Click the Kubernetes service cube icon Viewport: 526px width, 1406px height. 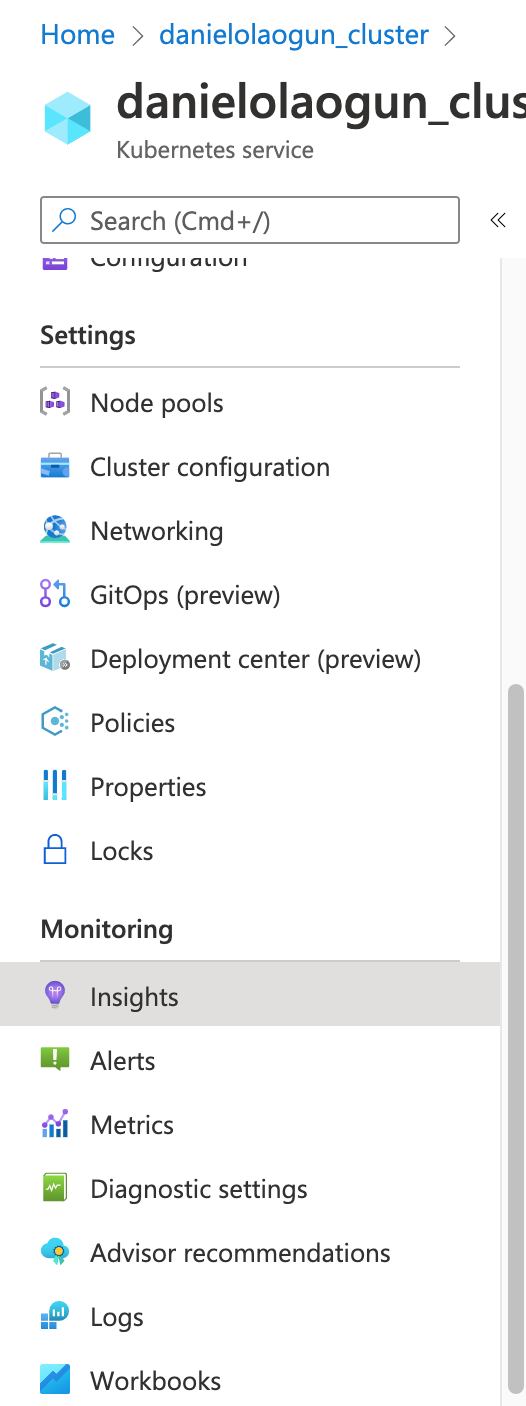point(67,117)
